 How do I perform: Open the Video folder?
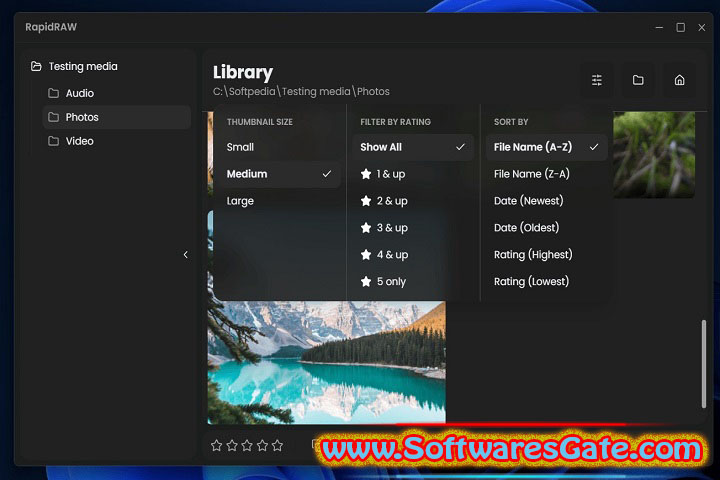pos(117,141)
